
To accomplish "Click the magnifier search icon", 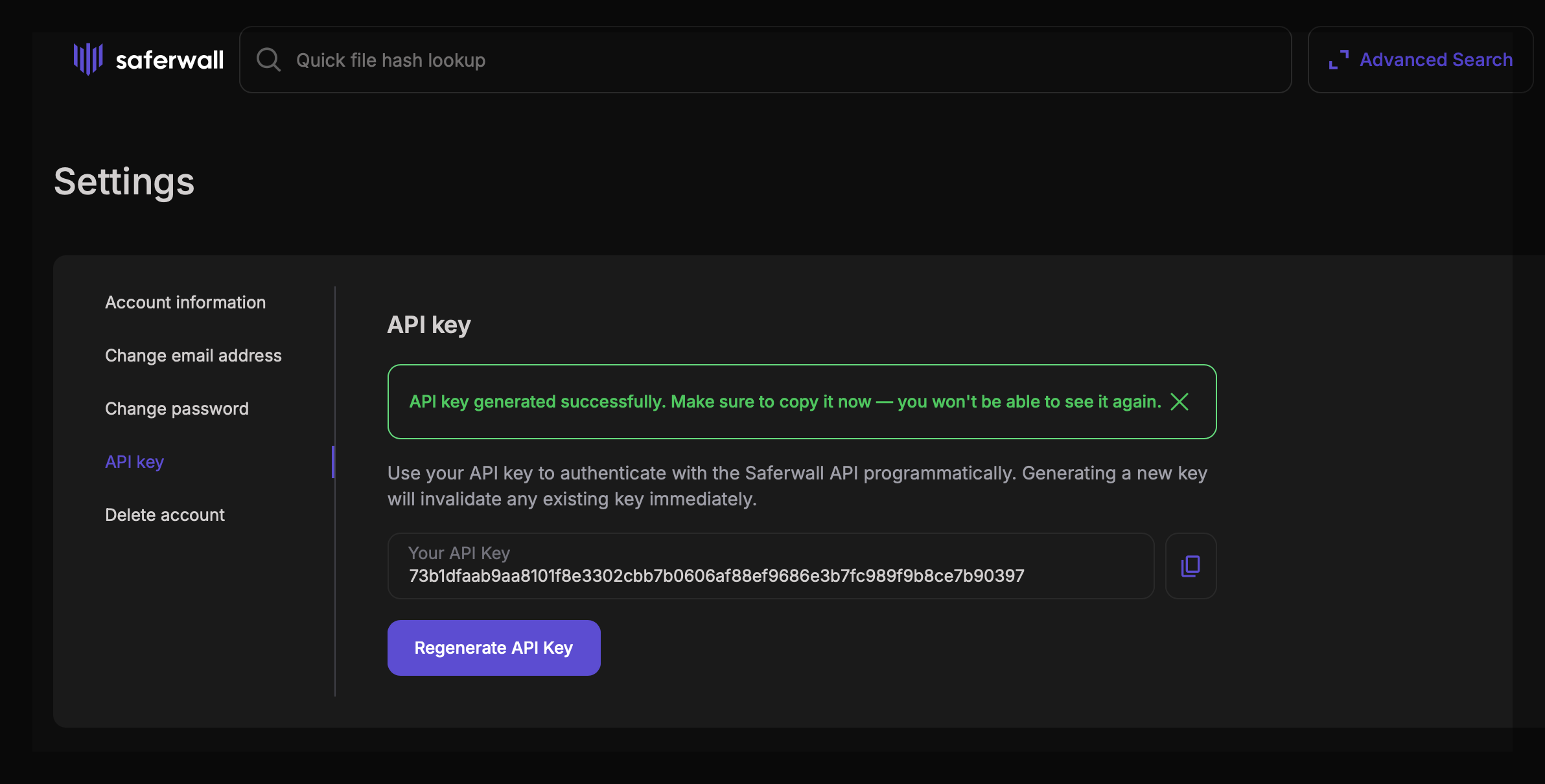I will 268,60.
